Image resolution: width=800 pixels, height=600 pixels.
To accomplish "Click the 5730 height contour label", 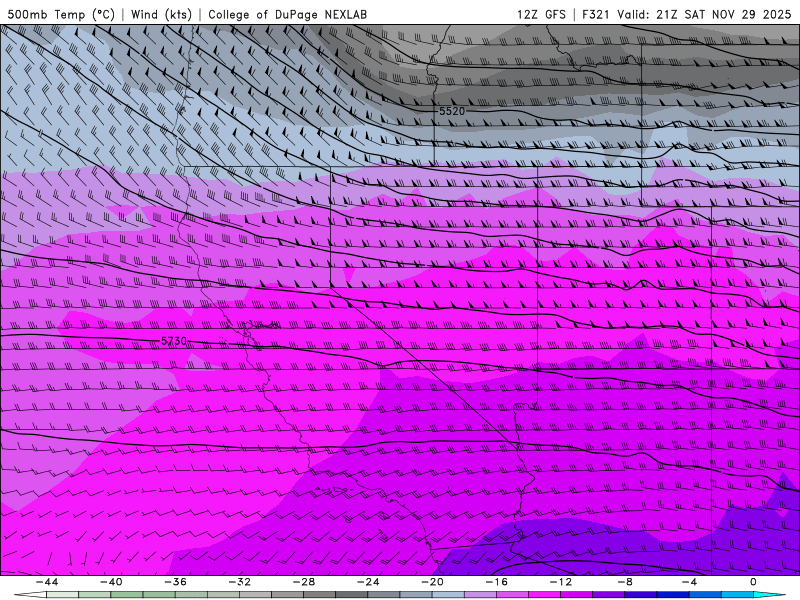I will [x=174, y=341].
